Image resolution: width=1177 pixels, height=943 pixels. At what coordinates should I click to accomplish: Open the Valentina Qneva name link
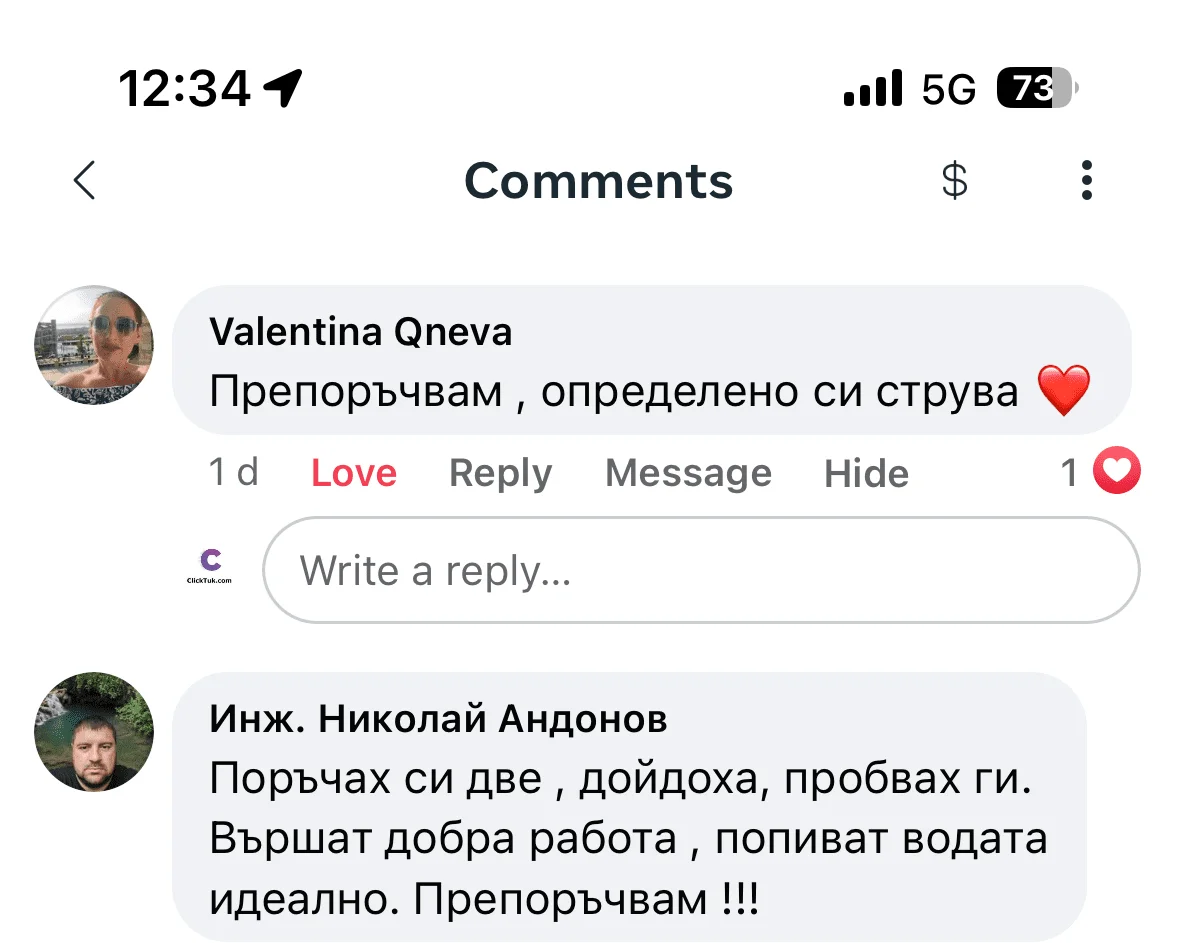[361, 331]
